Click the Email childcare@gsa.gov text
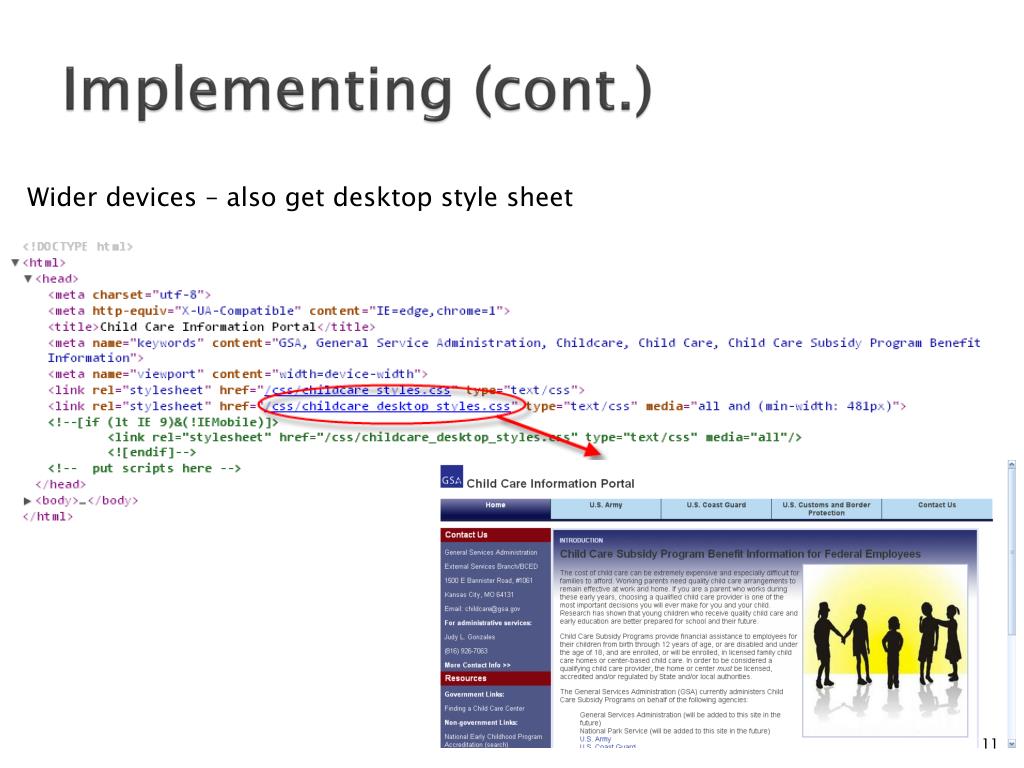This screenshot has height=768, width=1024. 482,609
